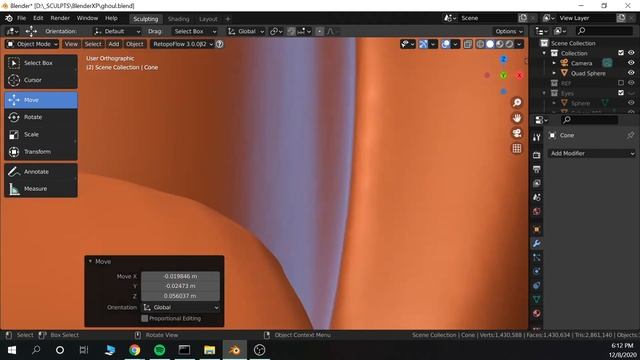Open the Render menu
Image resolution: width=640 pixels, height=360 pixels.
coord(60,18)
